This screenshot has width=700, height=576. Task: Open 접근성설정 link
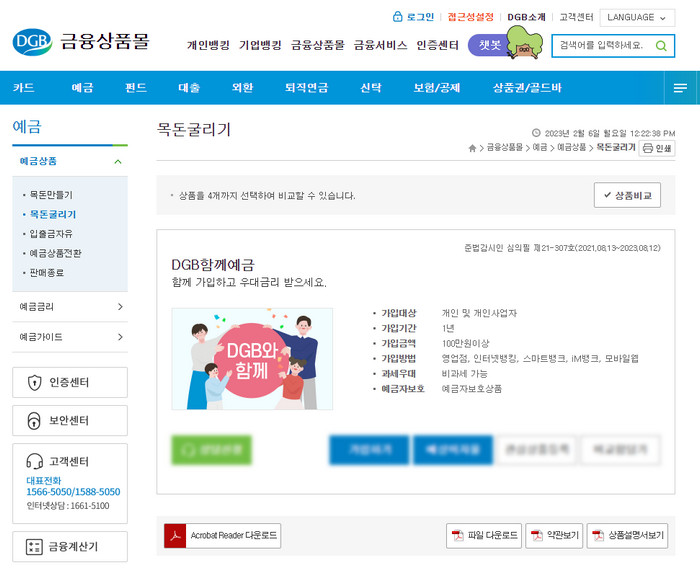coord(471,17)
